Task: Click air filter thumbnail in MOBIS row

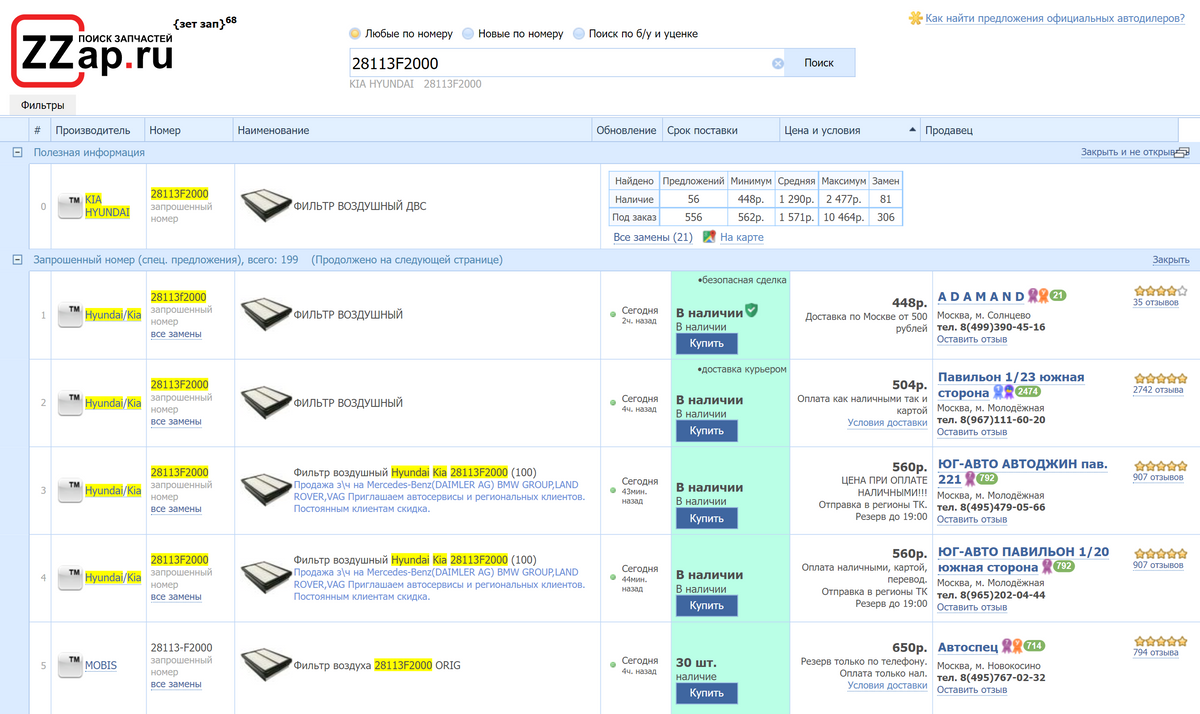Action: [x=266, y=665]
